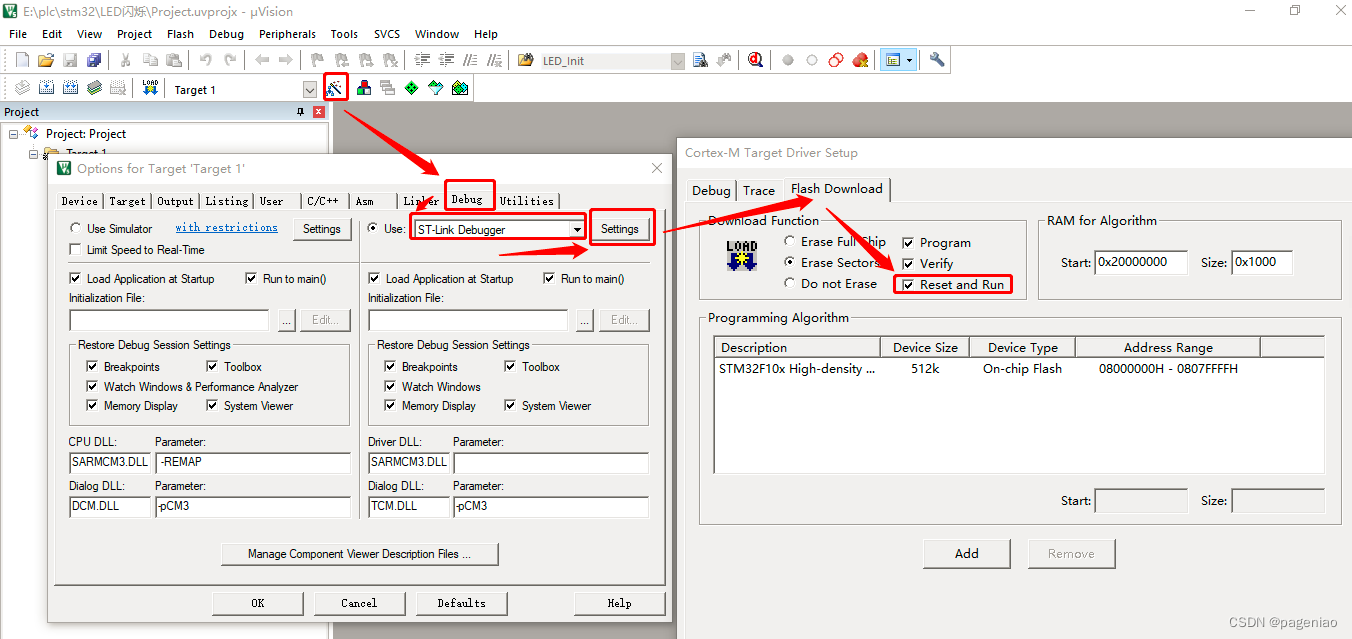This screenshot has width=1352, height=639.
Task: Toggle the right-side Run to main() checkbox
Action: pos(550,279)
